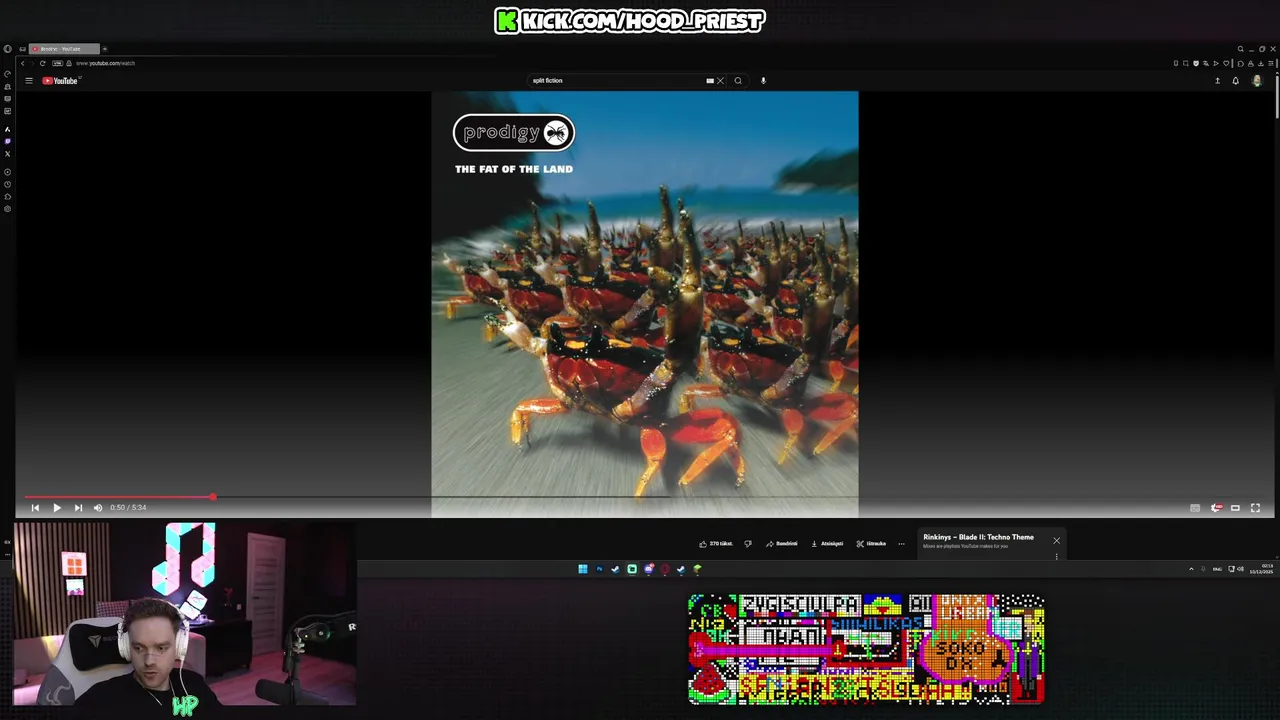1280x720 pixels.
Task: Open more actions three-dot menu
Action: pos(901,544)
